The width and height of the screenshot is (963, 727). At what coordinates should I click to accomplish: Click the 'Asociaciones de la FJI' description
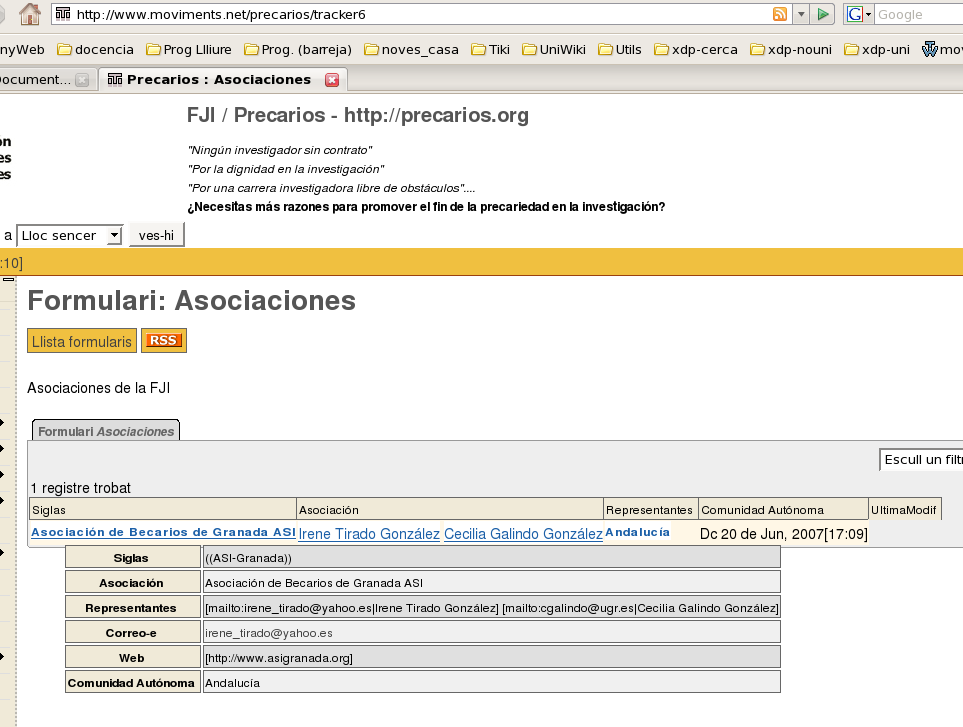[x=98, y=388]
